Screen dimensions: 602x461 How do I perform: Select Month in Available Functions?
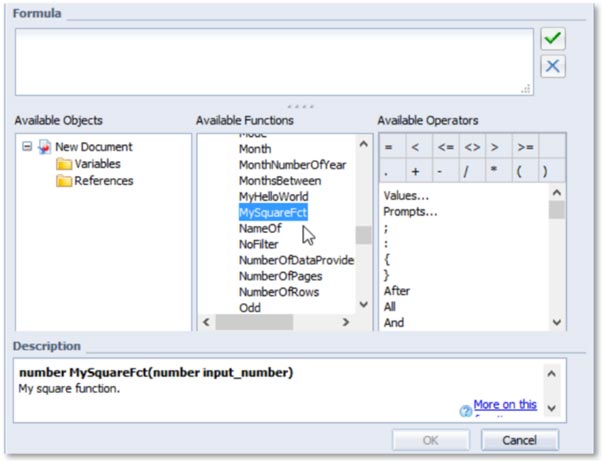[255, 149]
